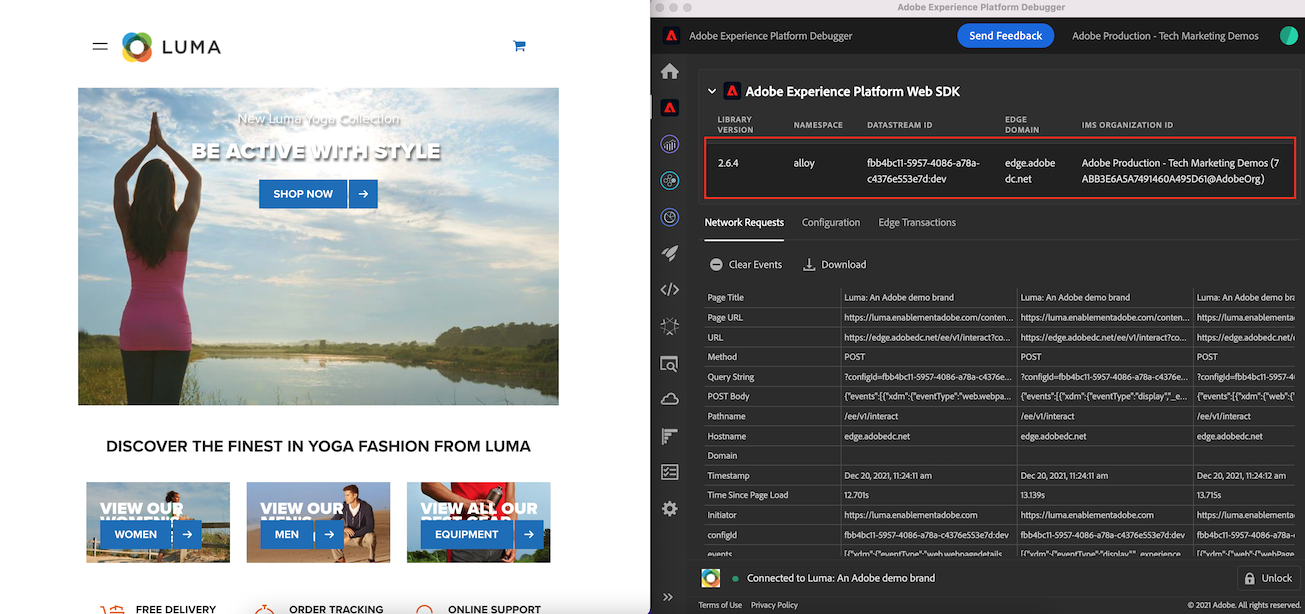Open the code brackets icon in sidebar
The image size is (1305, 614).
(670, 290)
